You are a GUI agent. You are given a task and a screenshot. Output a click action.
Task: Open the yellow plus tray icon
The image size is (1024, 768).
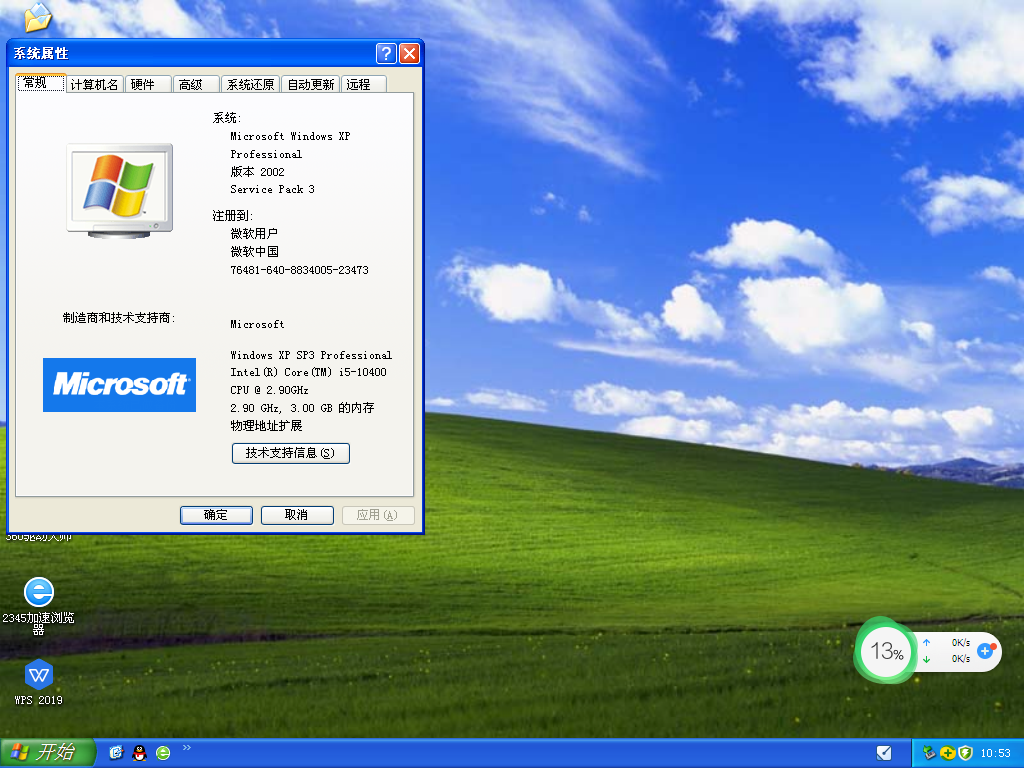tap(947, 753)
